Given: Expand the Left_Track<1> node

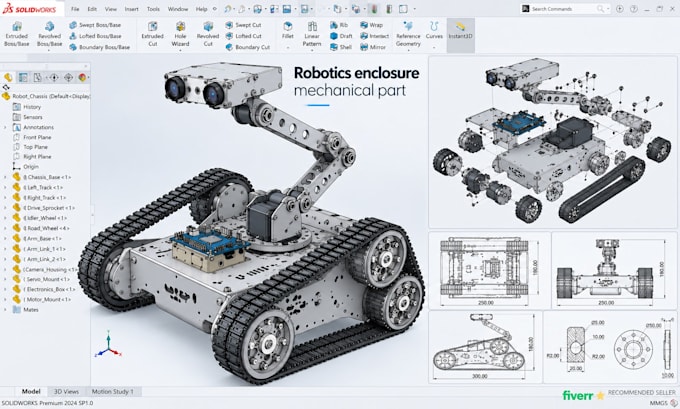Looking at the screenshot, I should coord(5,188).
